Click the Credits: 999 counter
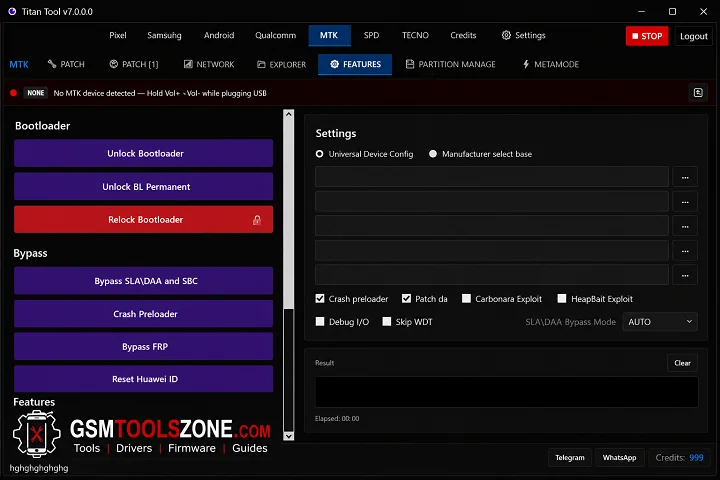 click(679, 457)
